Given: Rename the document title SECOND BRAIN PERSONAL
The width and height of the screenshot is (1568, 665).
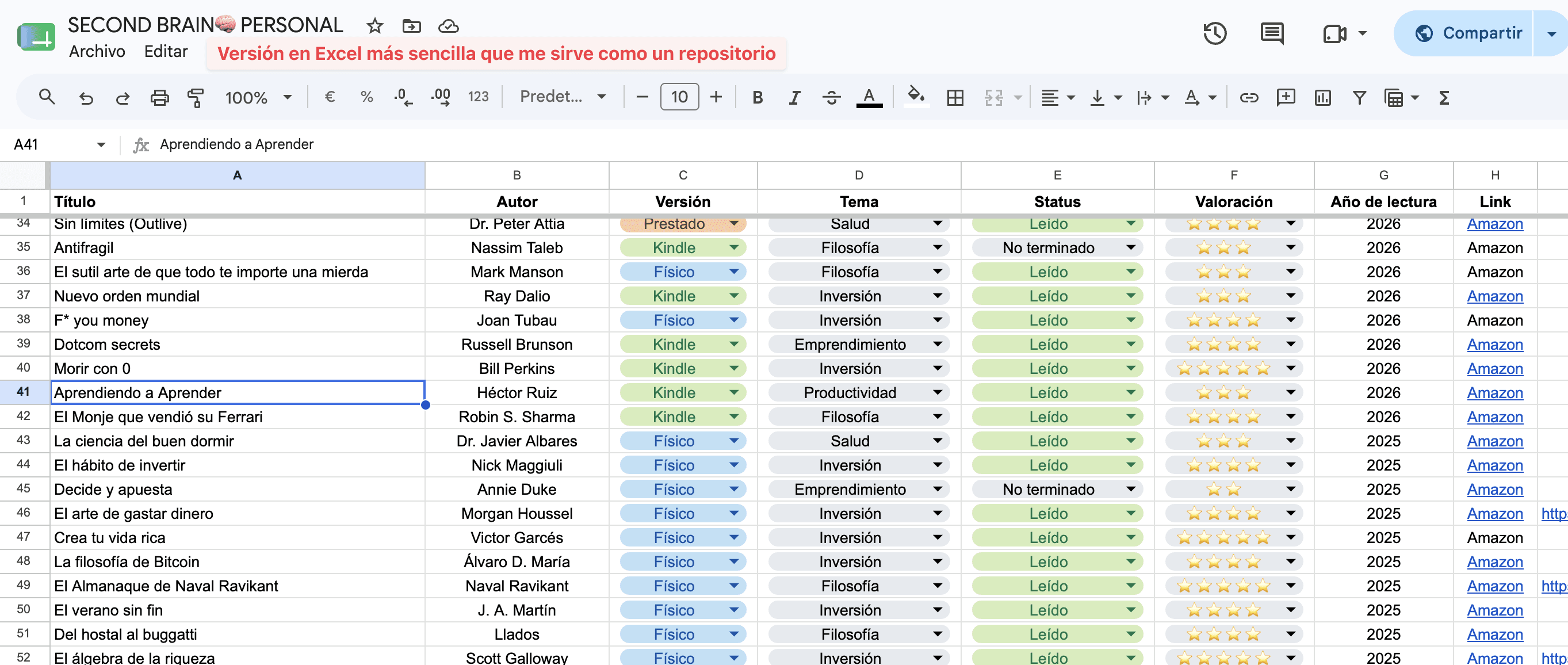Looking at the screenshot, I should [x=205, y=25].
